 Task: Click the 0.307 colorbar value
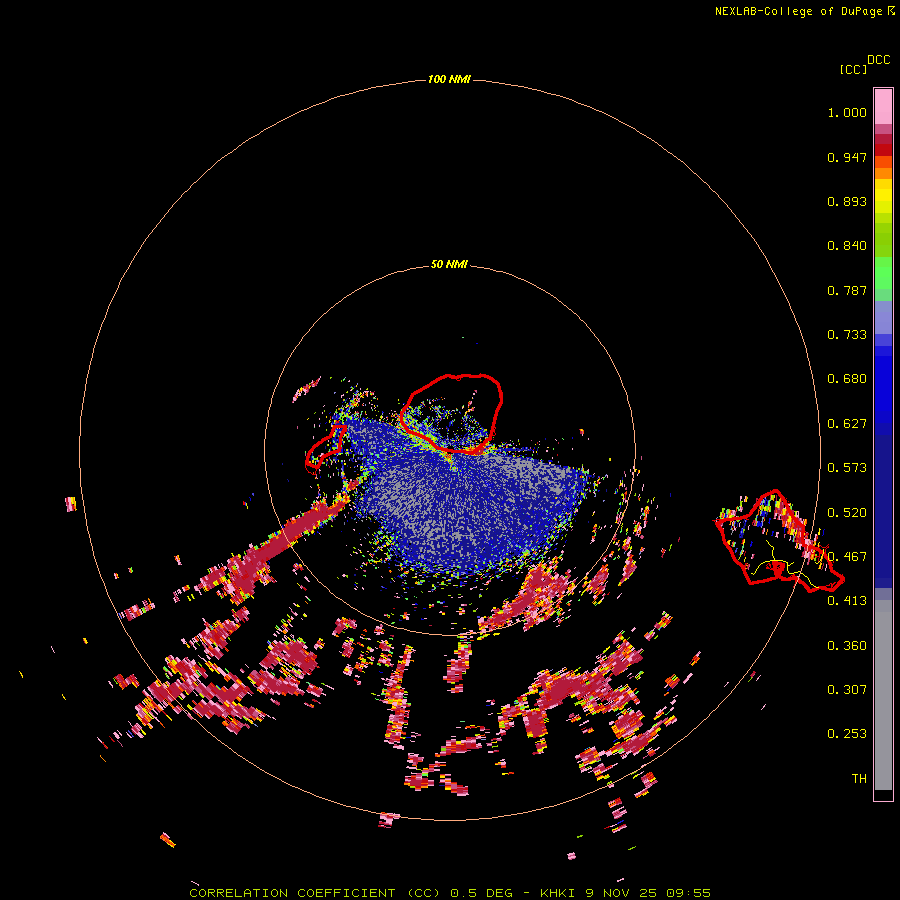847,690
